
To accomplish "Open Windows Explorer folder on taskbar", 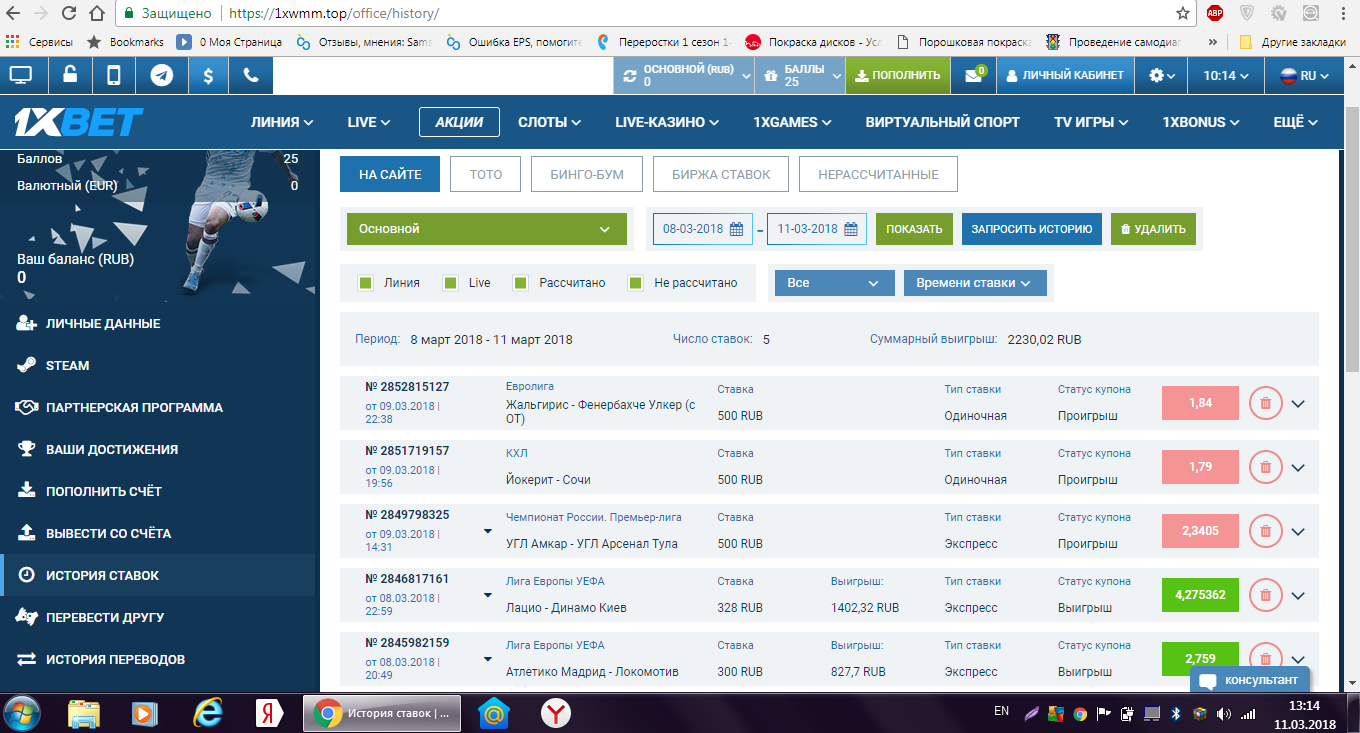I will point(84,713).
